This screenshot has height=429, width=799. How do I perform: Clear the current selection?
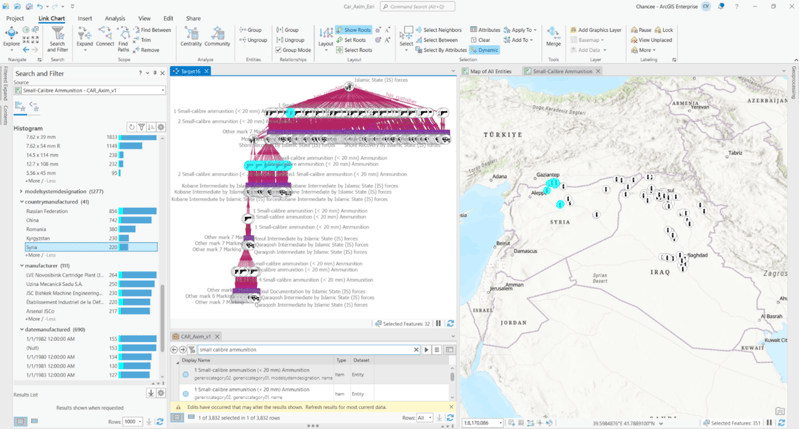coord(480,40)
